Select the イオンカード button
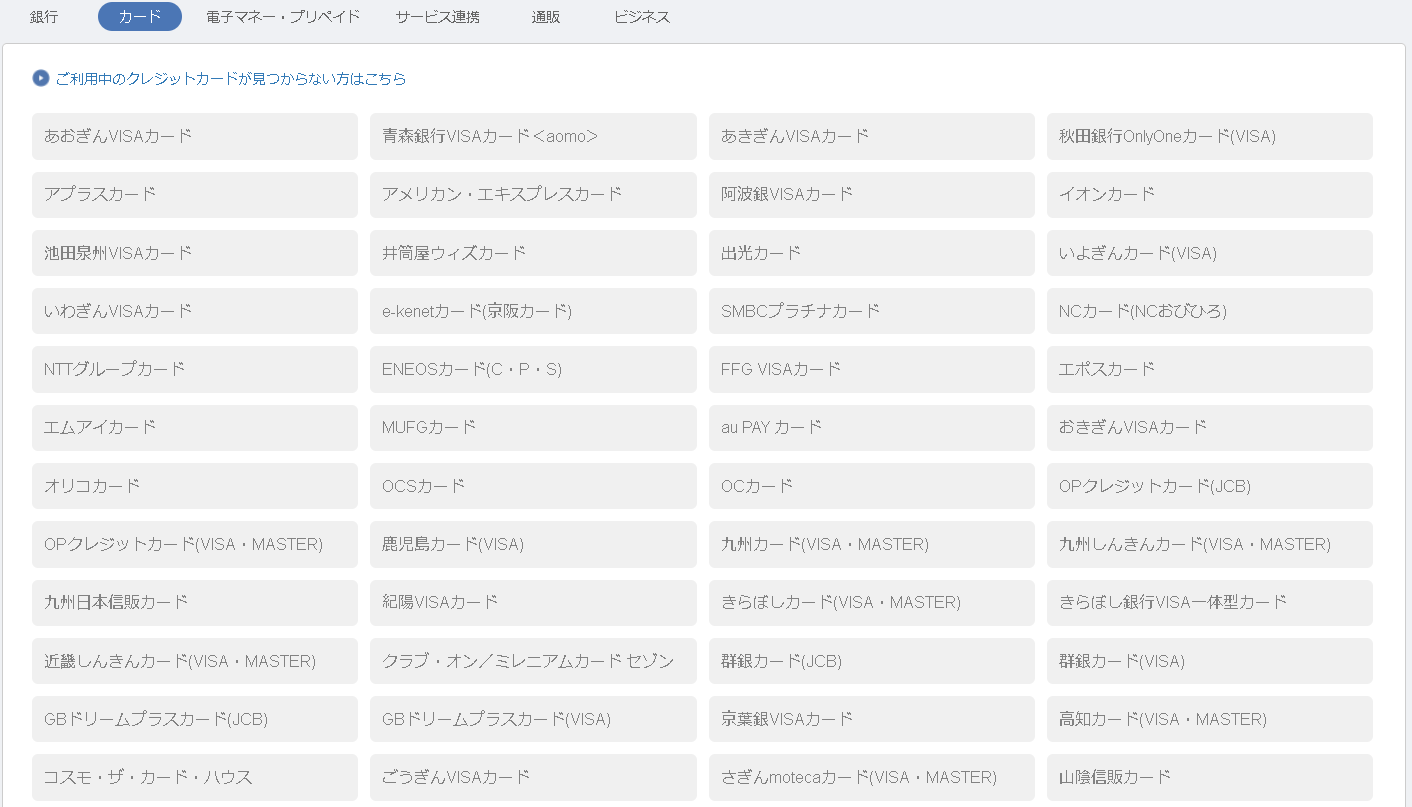 1209,194
